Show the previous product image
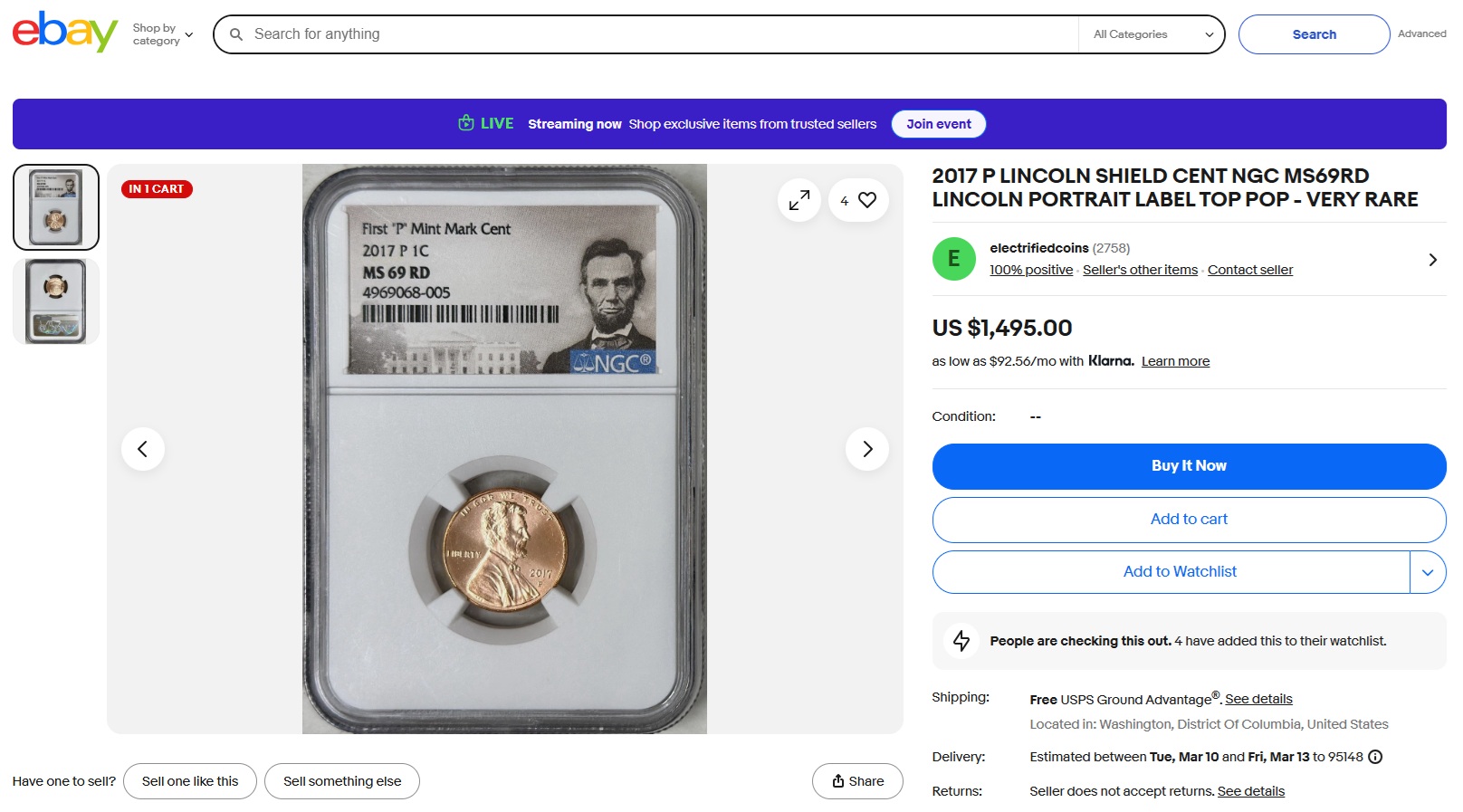This screenshot has height=812, width=1463. point(143,449)
